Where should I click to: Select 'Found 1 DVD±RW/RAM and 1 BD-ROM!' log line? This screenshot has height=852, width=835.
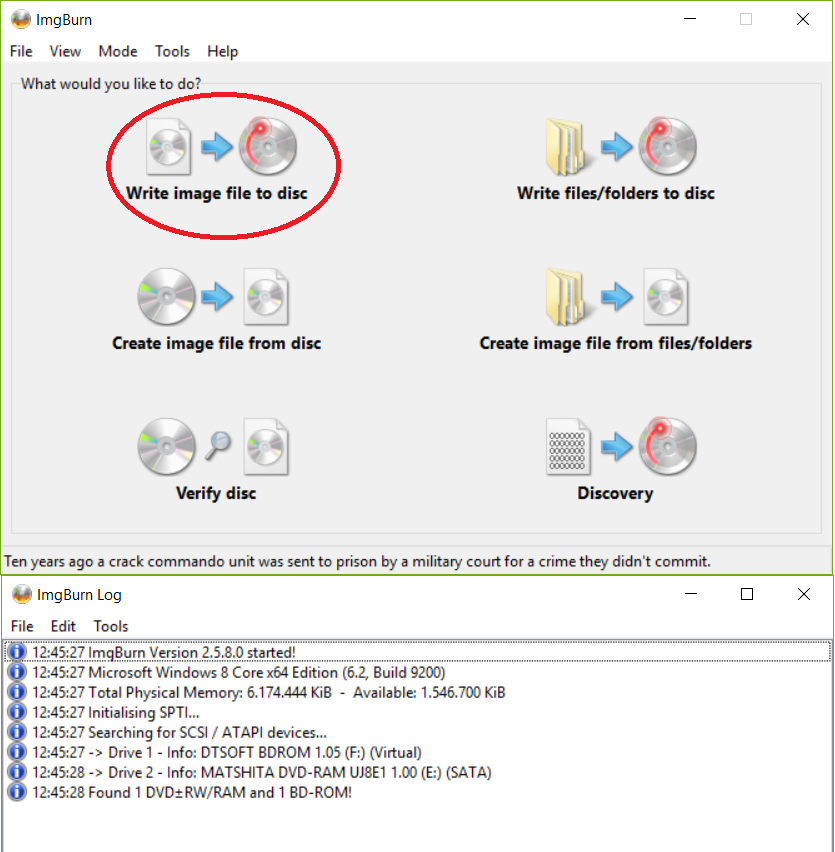[417, 793]
